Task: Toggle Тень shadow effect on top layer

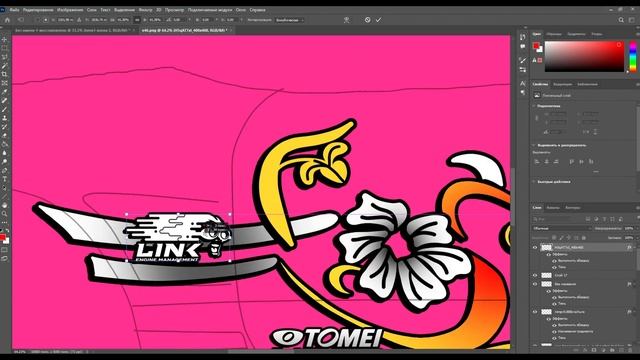Action: coord(555,267)
